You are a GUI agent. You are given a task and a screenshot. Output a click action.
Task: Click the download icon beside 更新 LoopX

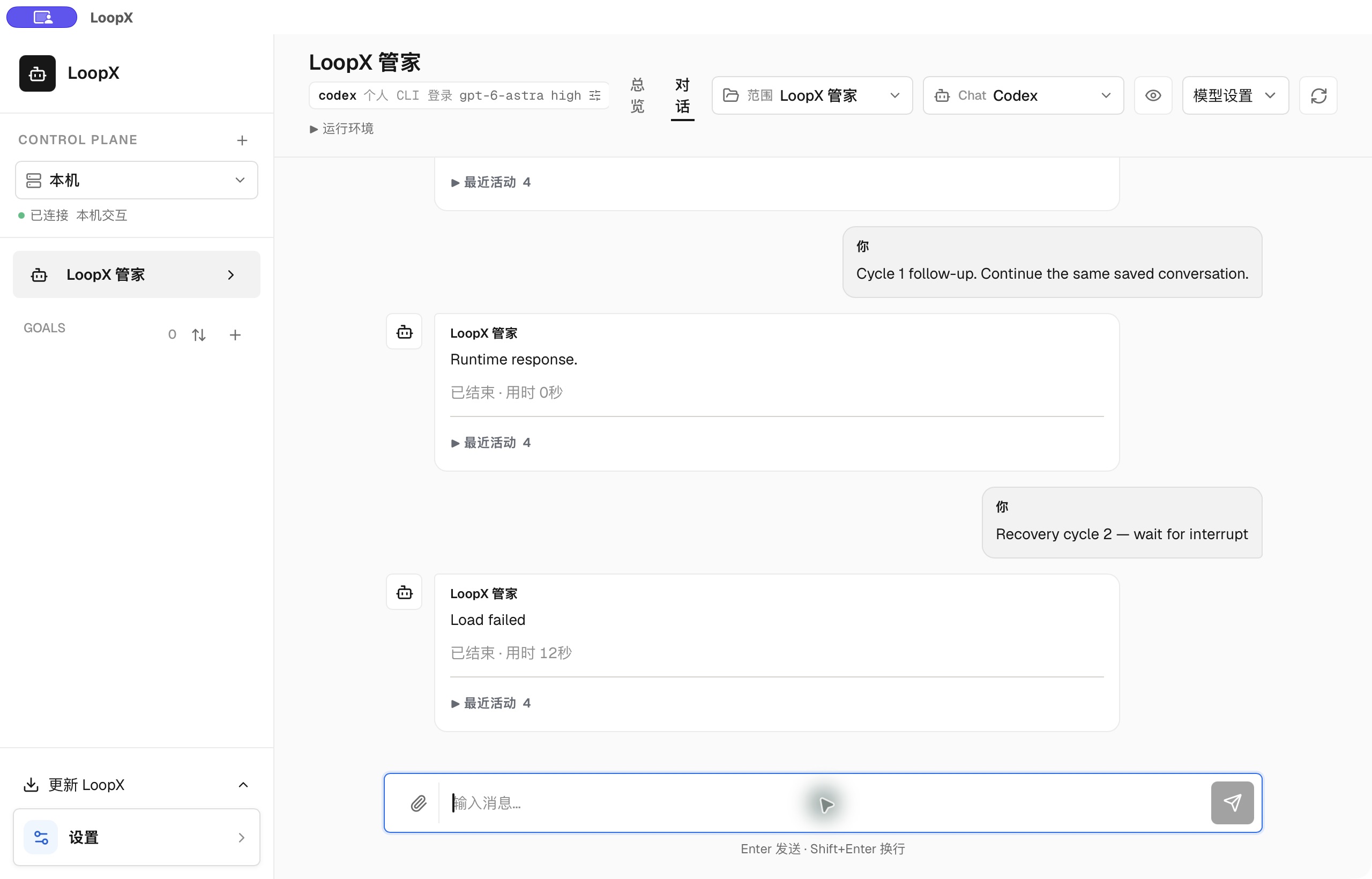31,785
